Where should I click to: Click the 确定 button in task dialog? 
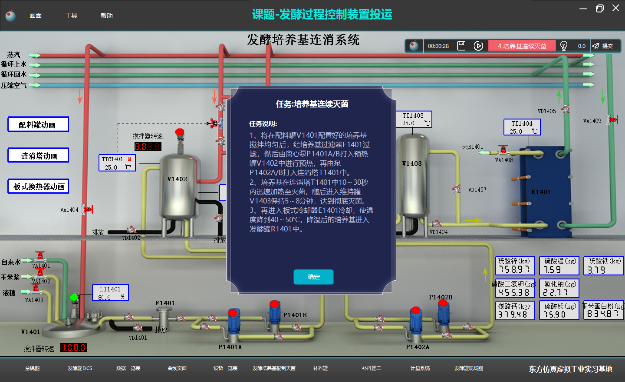[x=313, y=277]
